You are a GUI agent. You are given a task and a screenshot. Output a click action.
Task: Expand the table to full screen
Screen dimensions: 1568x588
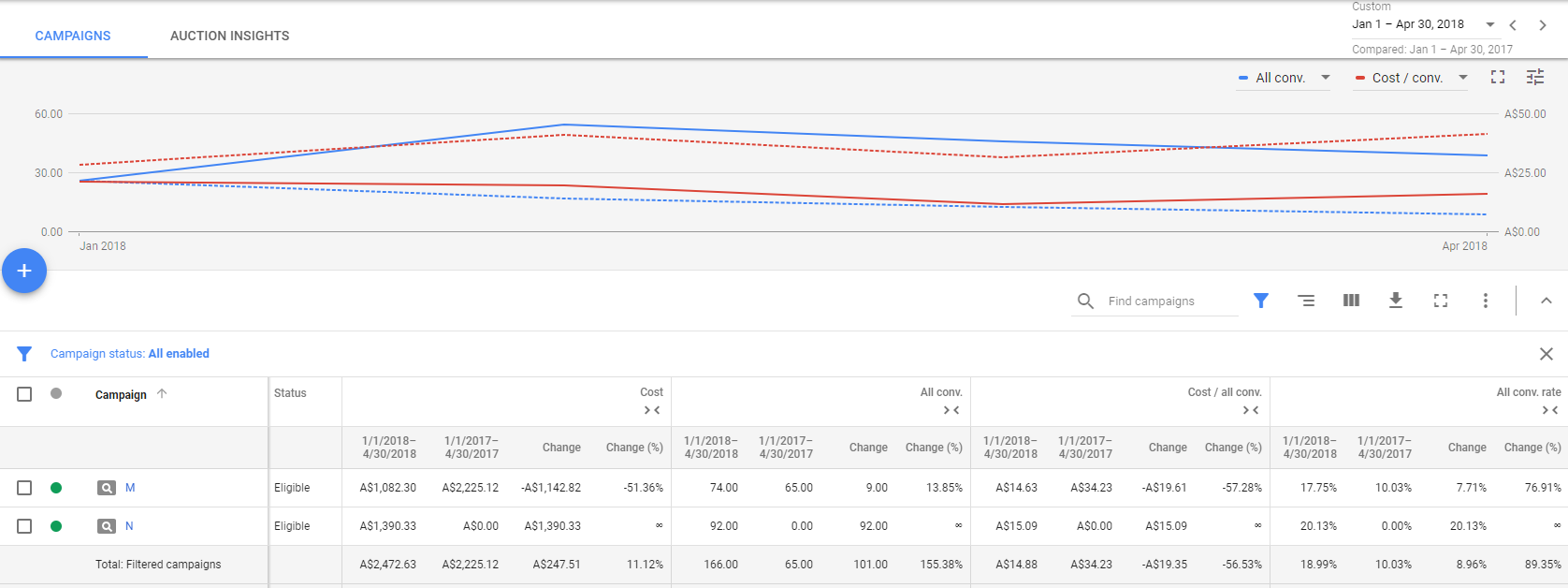[1441, 301]
